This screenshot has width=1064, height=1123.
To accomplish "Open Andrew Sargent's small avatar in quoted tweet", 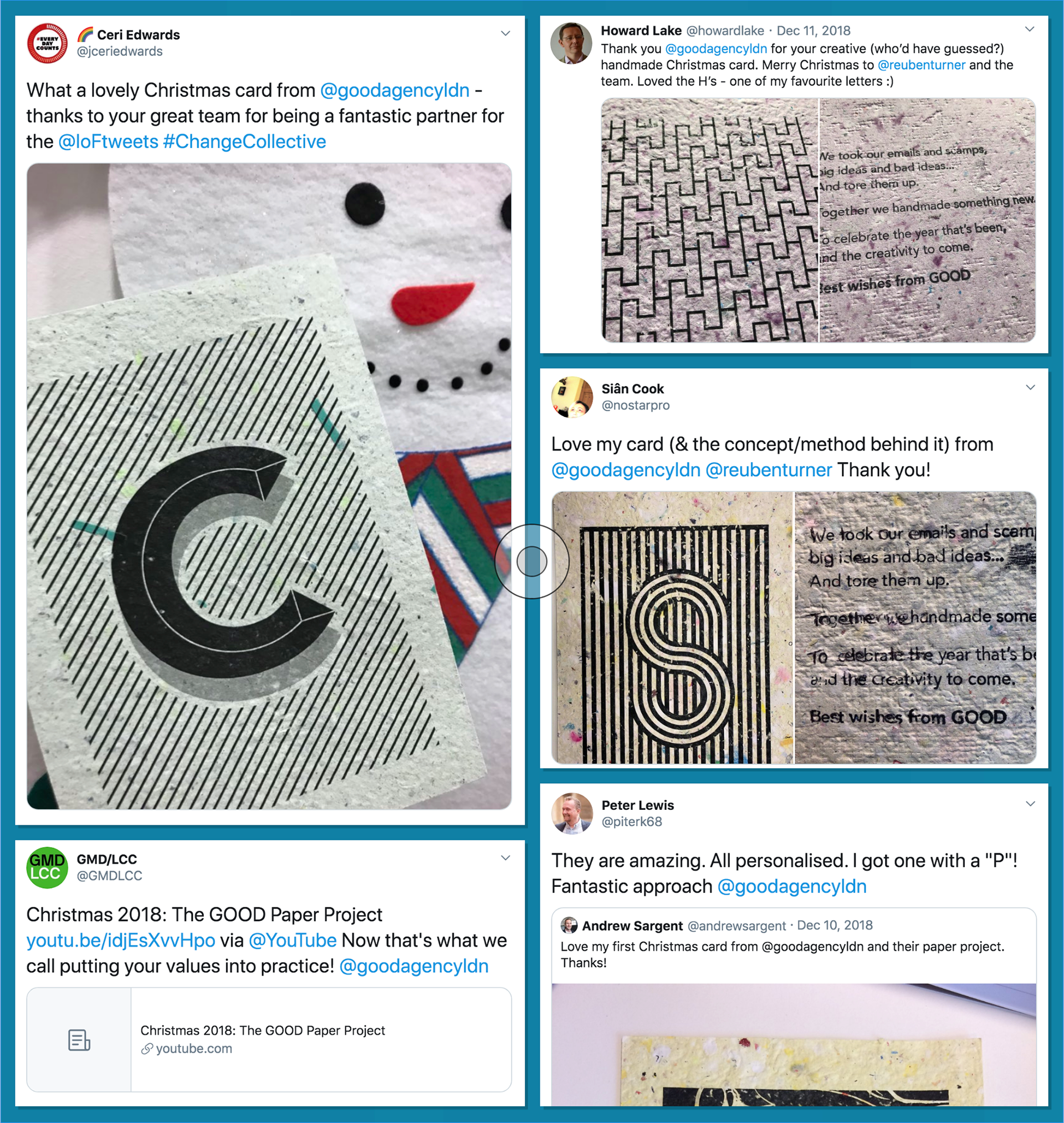I will pos(569,926).
